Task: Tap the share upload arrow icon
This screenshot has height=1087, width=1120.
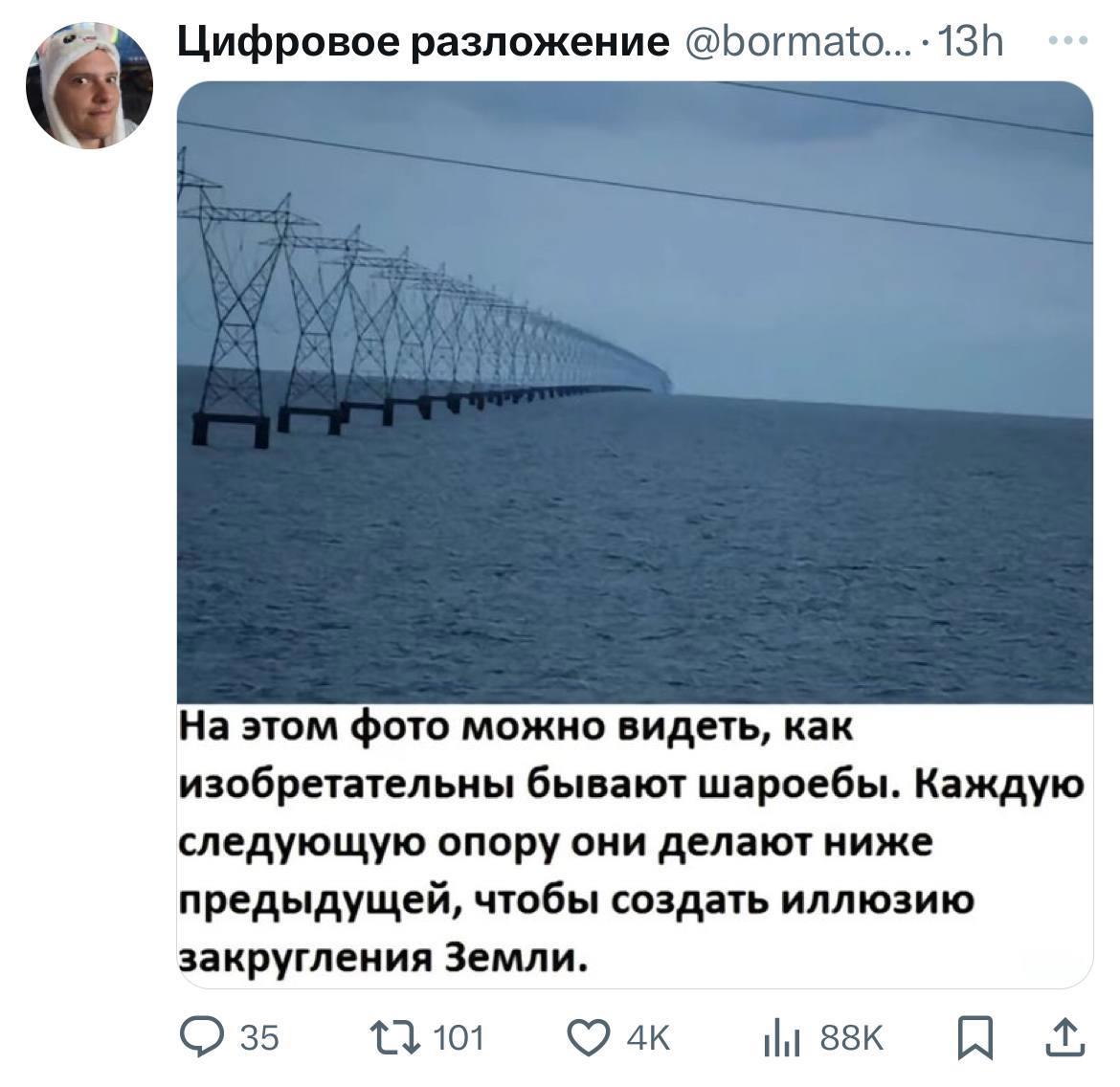Action: 1065,1037
